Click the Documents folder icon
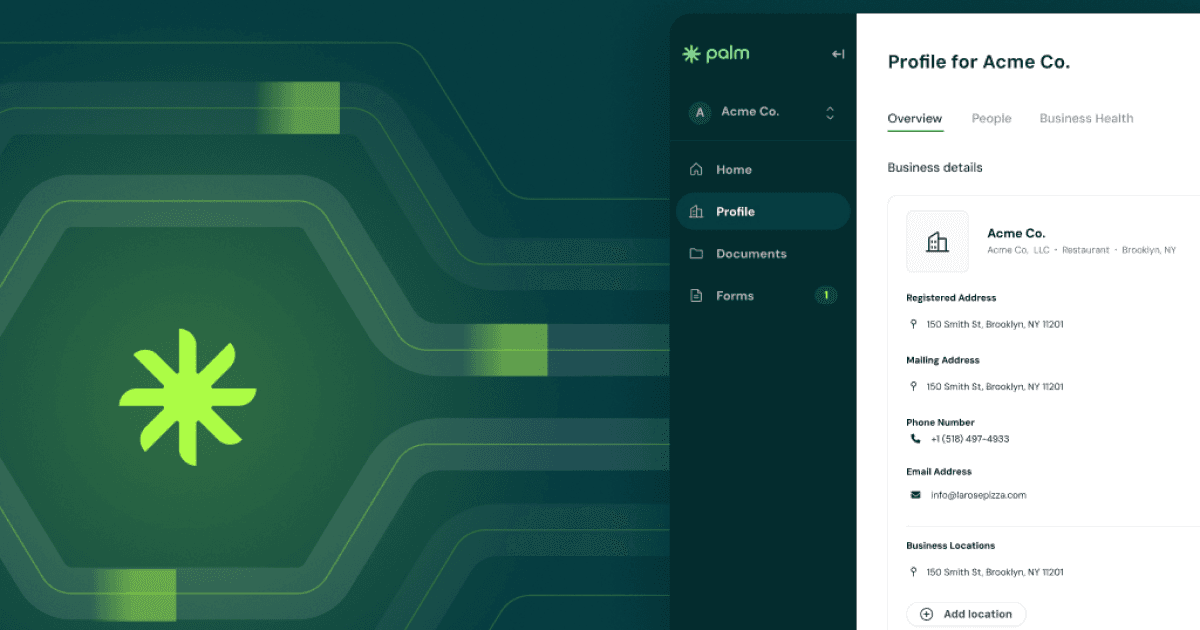The width and height of the screenshot is (1200, 630). point(697,254)
